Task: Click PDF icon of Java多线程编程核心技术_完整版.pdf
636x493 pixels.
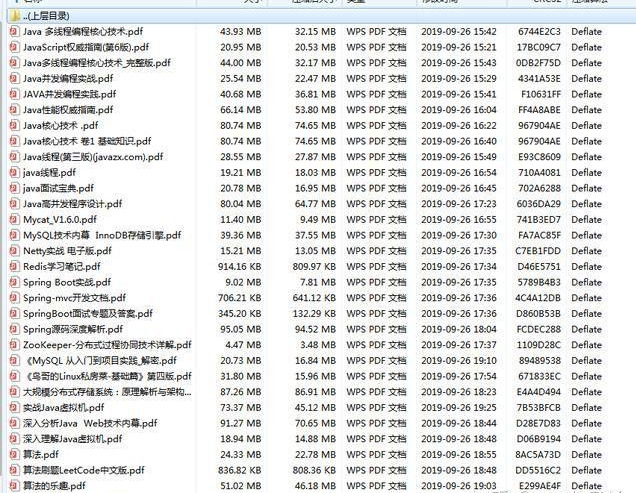Action: tap(14, 63)
